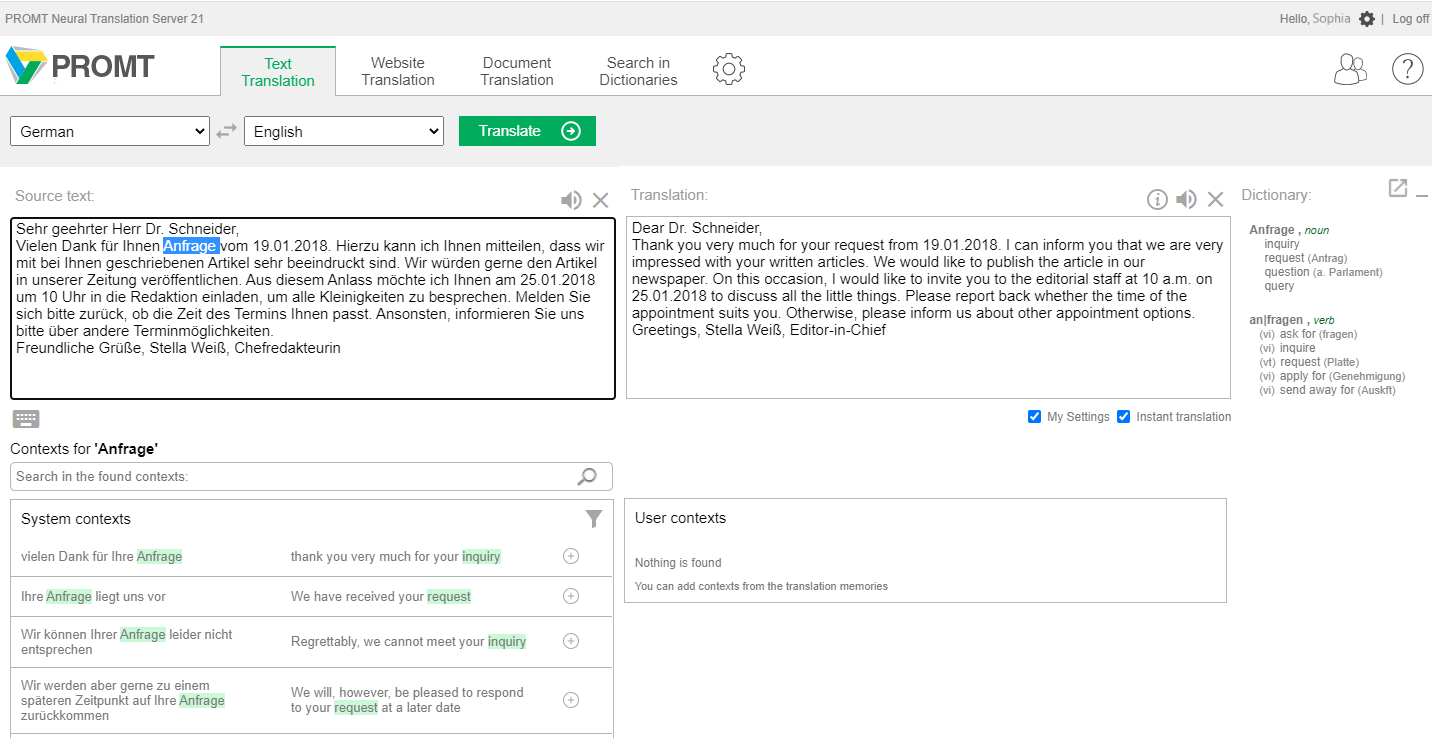Filter the system contexts list
Viewport: 1432px width, 738px height.
pos(594,518)
